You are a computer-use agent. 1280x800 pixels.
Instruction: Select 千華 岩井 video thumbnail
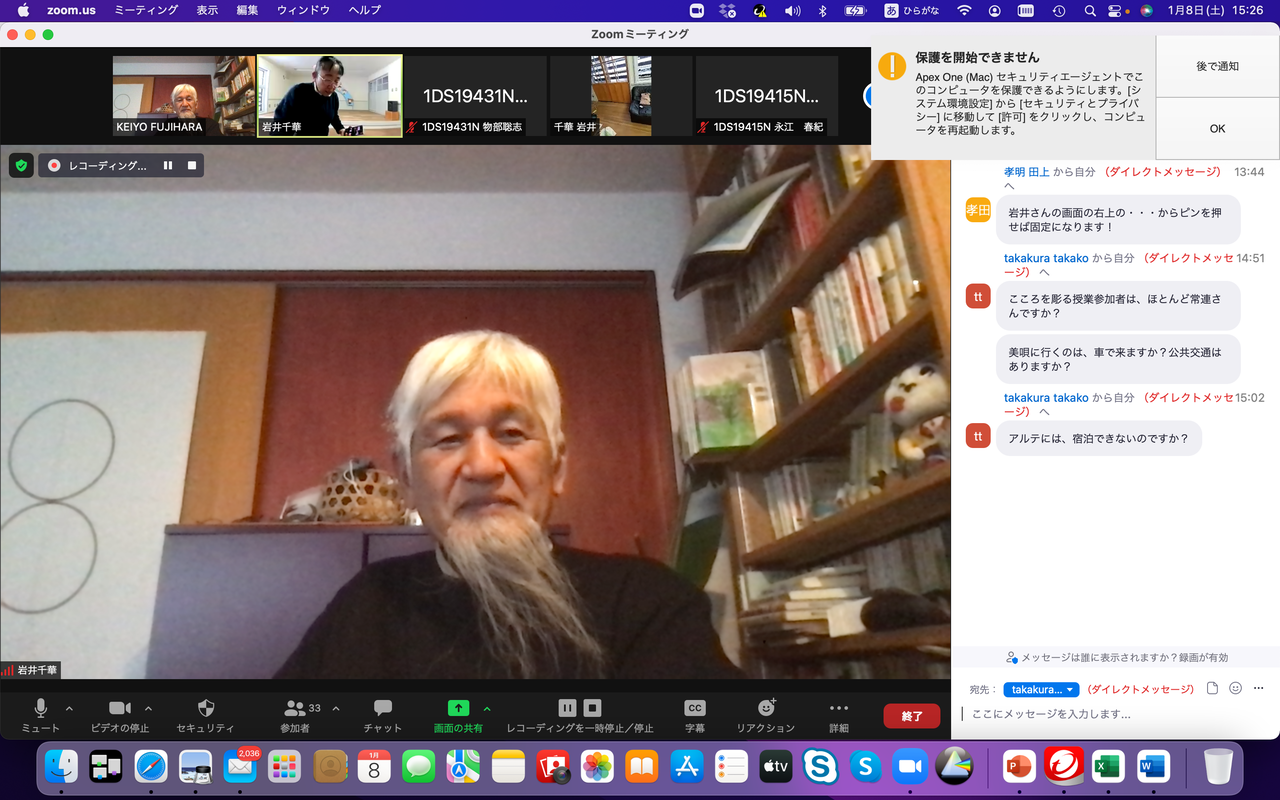(x=621, y=96)
